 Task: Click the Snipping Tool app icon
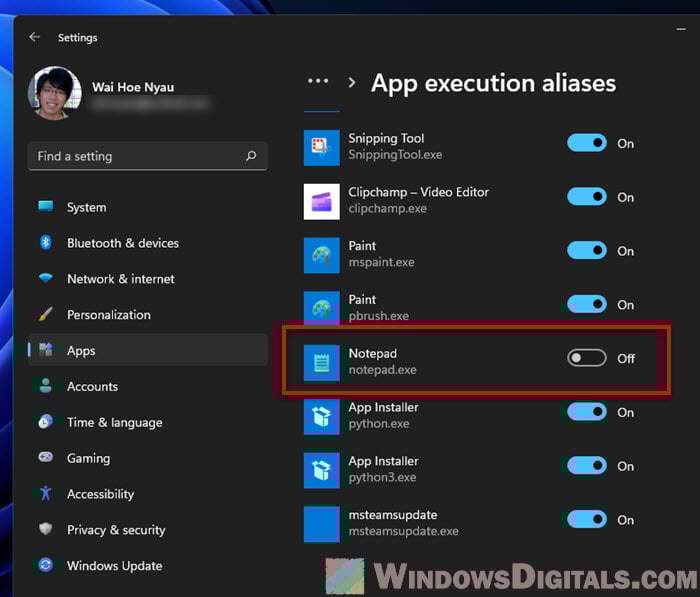(321, 147)
